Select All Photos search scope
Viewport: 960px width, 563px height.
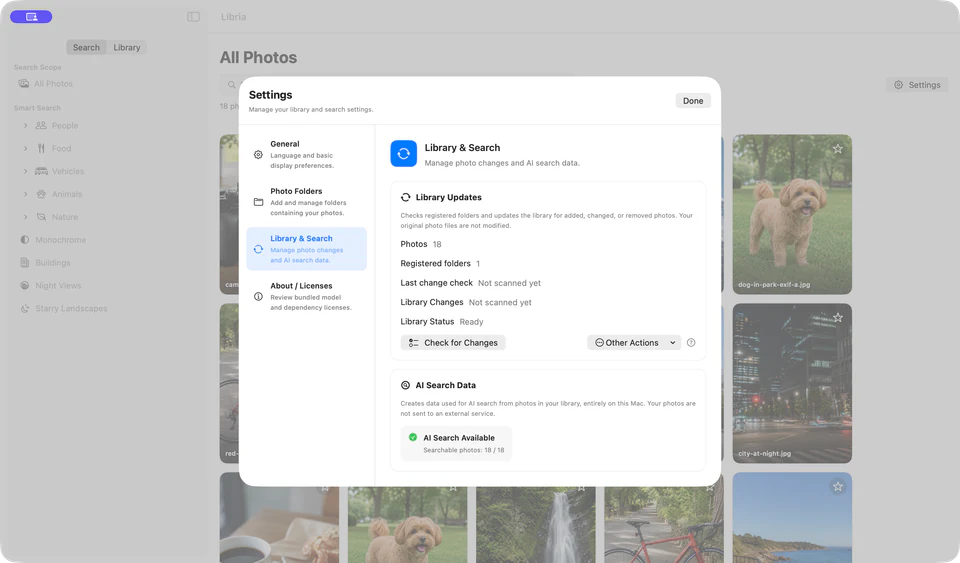click(53, 83)
